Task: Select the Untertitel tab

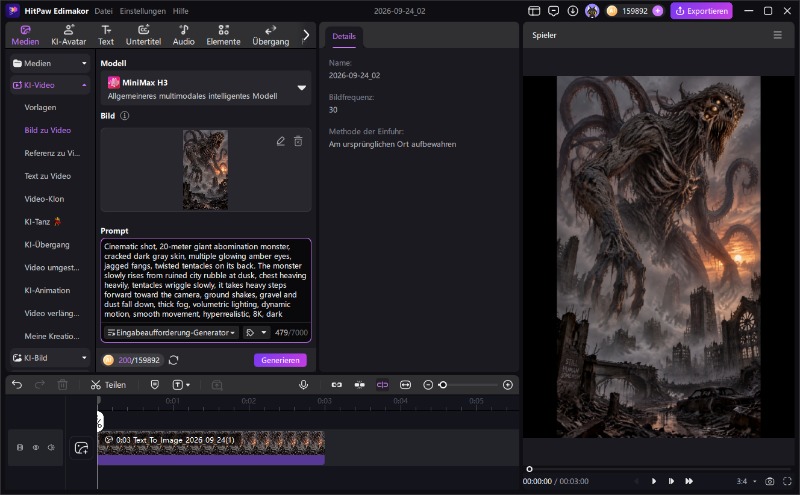Action: pos(143,35)
